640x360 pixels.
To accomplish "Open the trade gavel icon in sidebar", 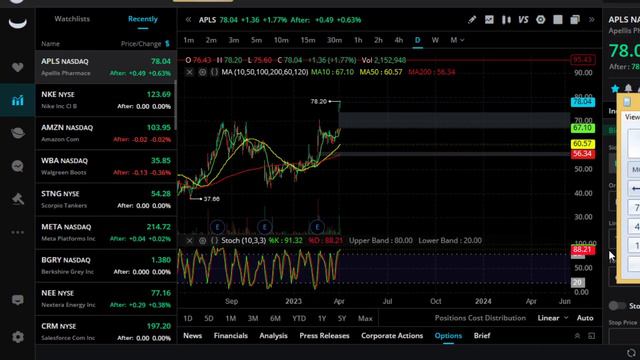I will (17, 199).
